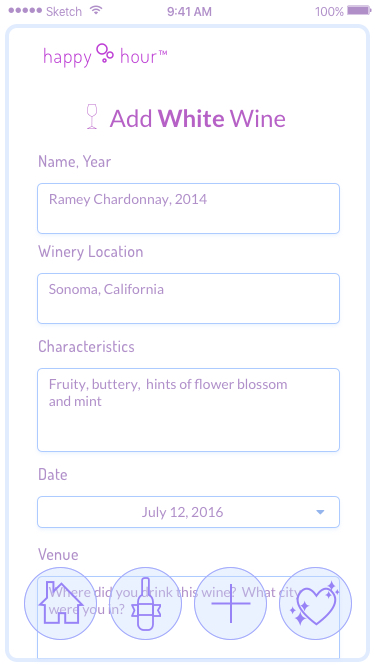Tap the plus icon to add entry

230,603
